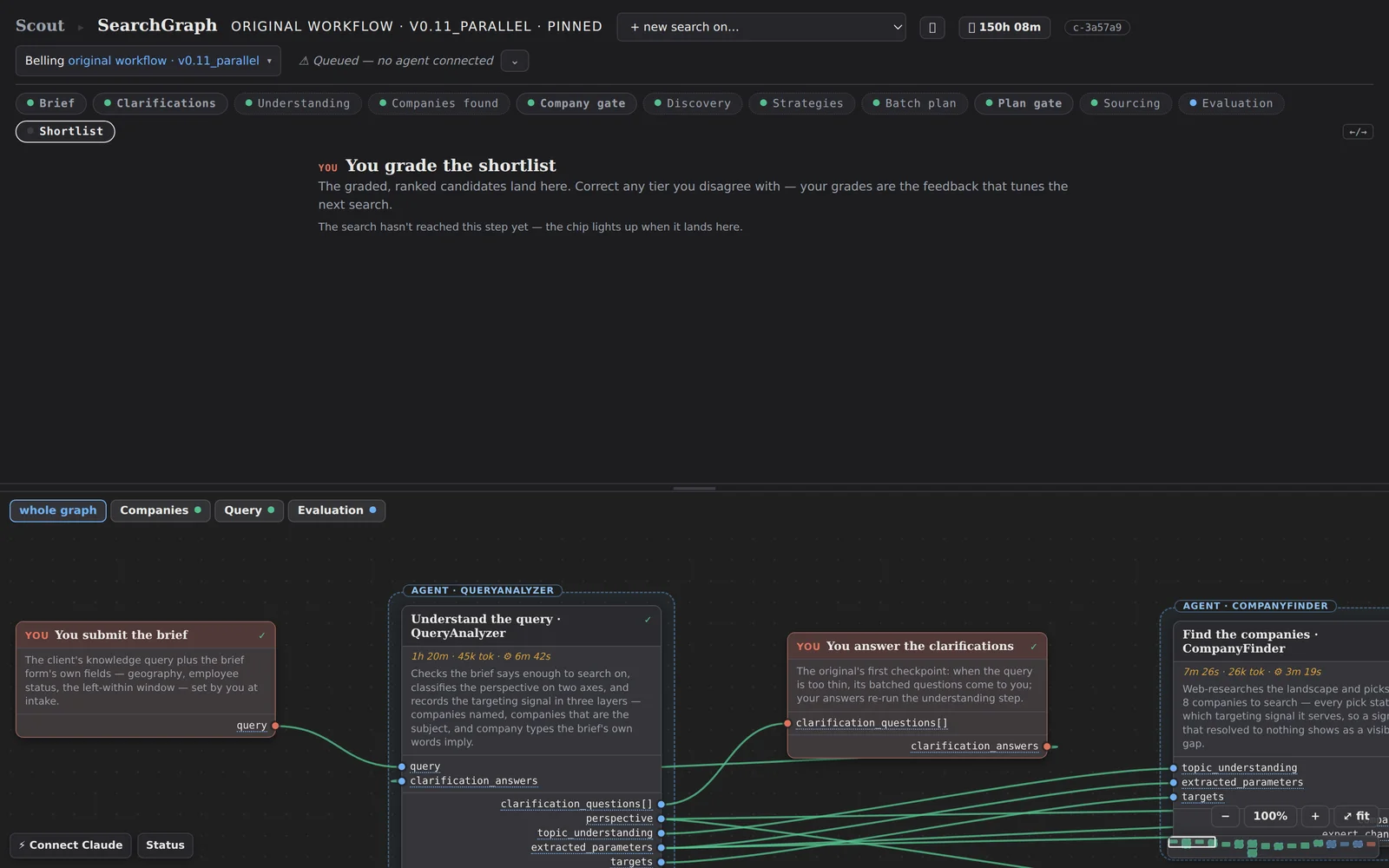Go to the Strategies step chip

point(801,103)
